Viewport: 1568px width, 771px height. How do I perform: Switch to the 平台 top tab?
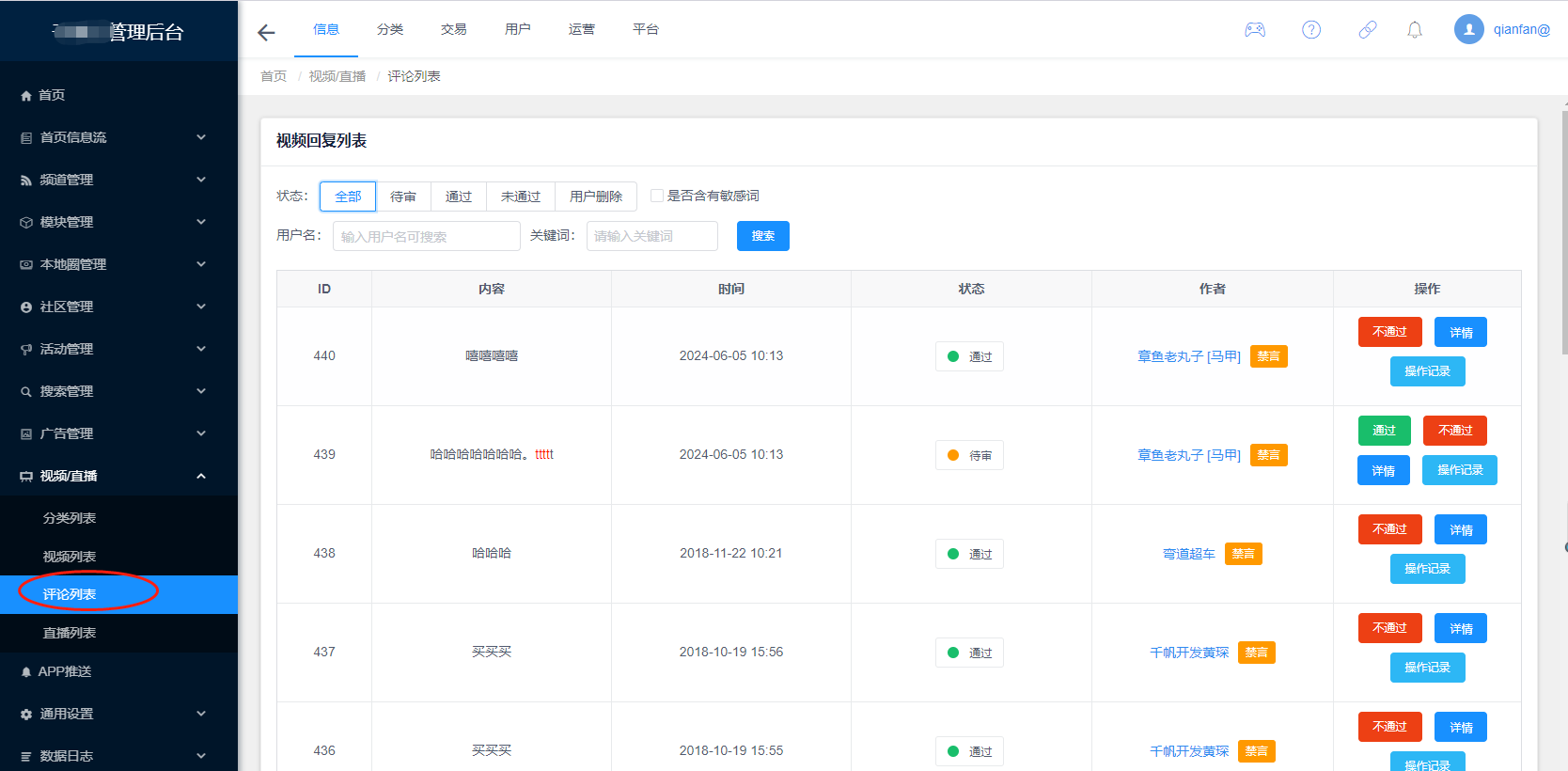coord(646,29)
